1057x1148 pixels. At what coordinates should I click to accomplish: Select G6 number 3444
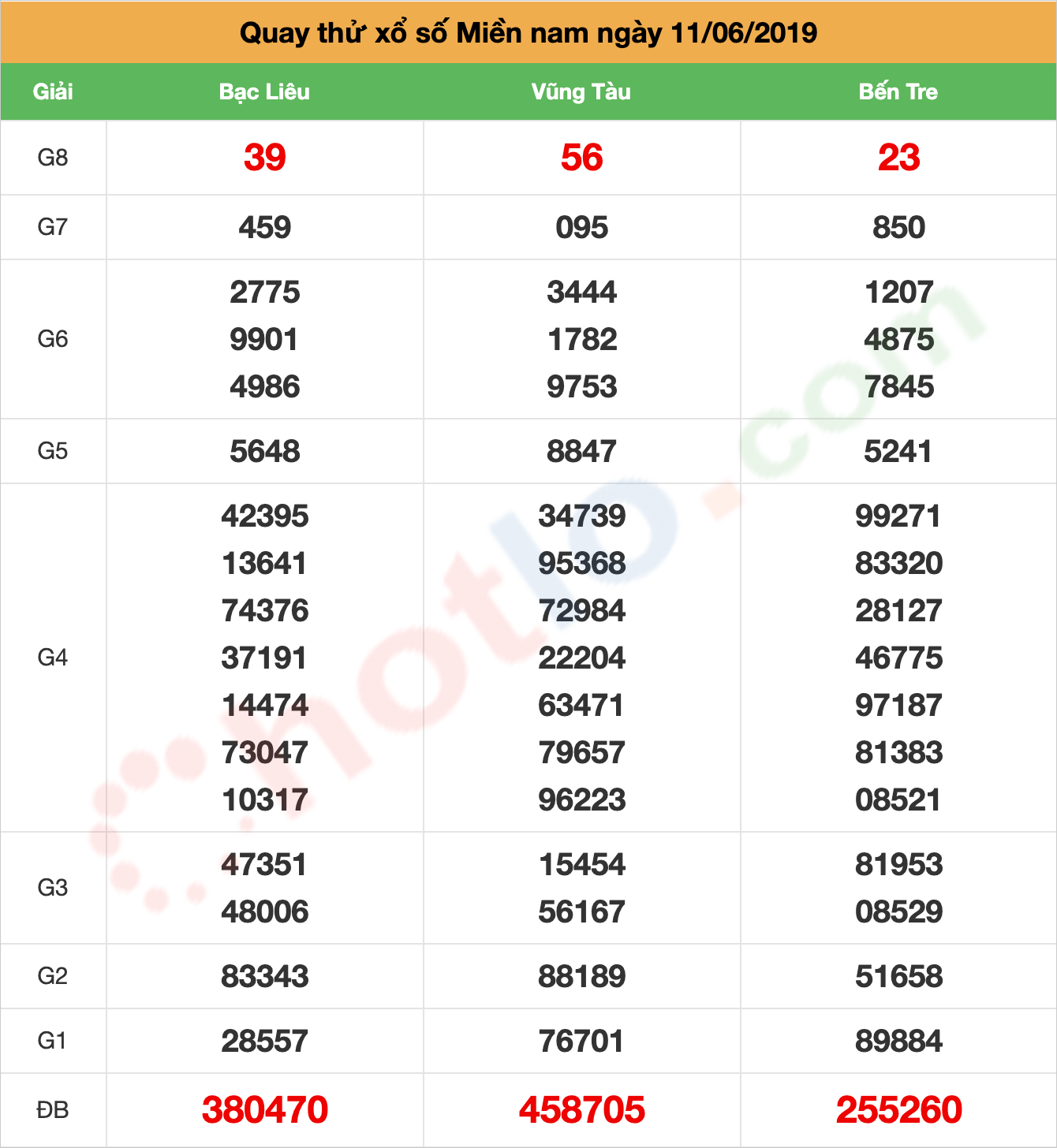[582, 293]
